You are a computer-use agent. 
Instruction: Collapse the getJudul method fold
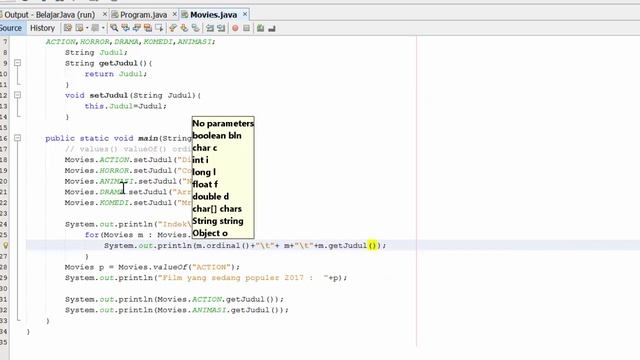[17, 63]
